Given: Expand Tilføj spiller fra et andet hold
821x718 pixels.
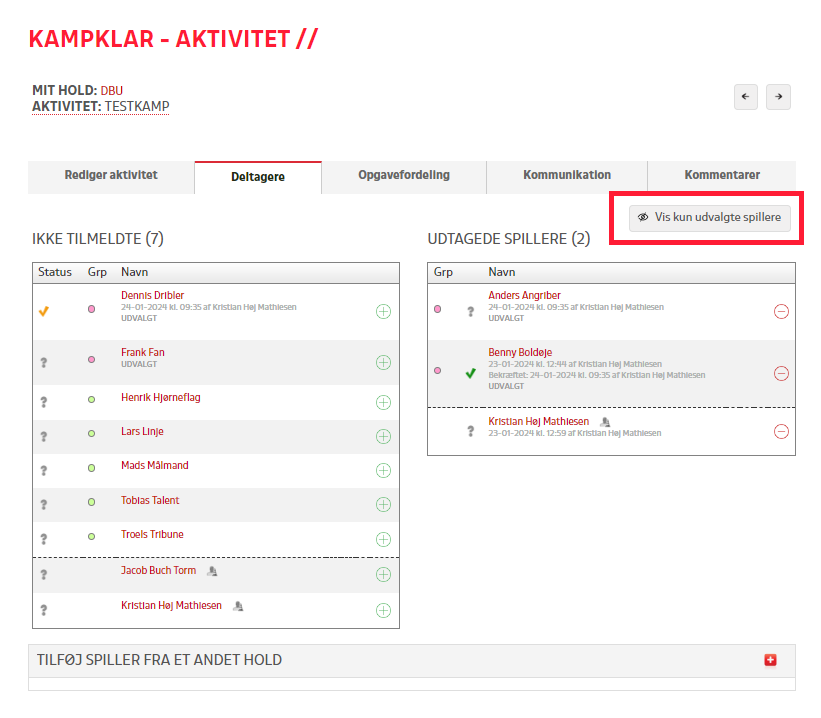Looking at the screenshot, I should coord(769,660).
